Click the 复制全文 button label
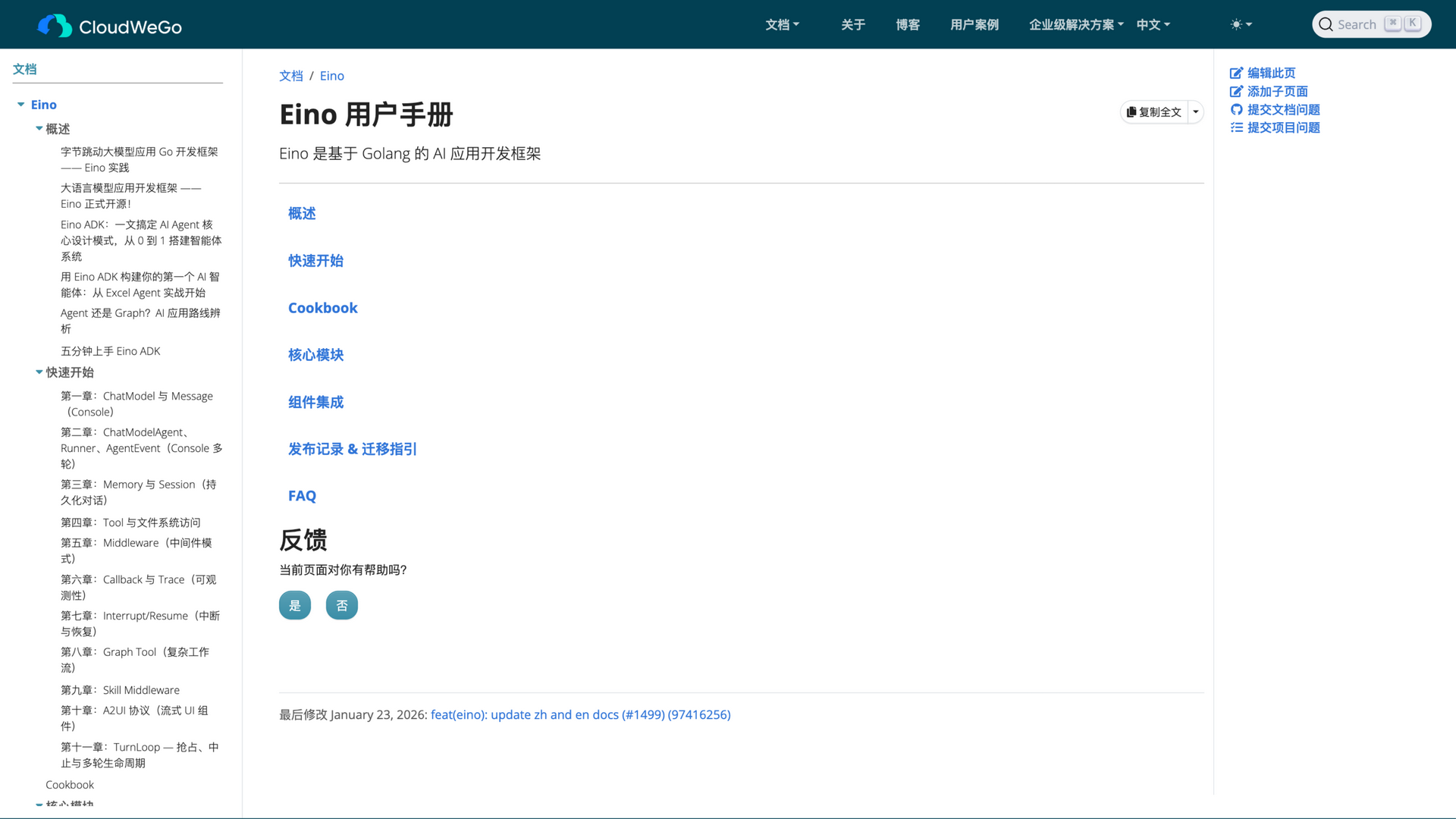The width and height of the screenshot is (1456, 819). coord(1160,112)
